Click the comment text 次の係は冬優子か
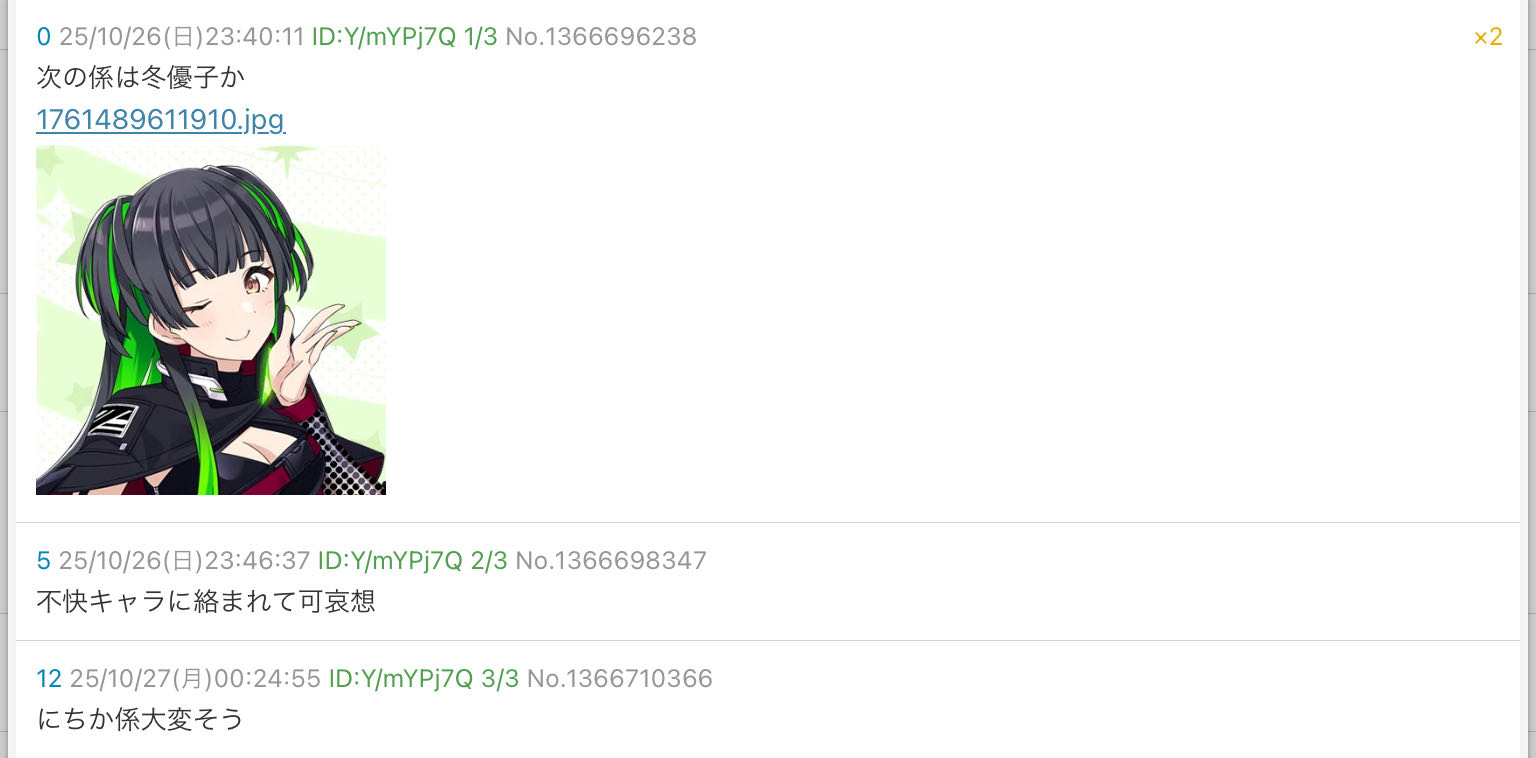This screenshot has height=758, width=1536. point(140,77)
